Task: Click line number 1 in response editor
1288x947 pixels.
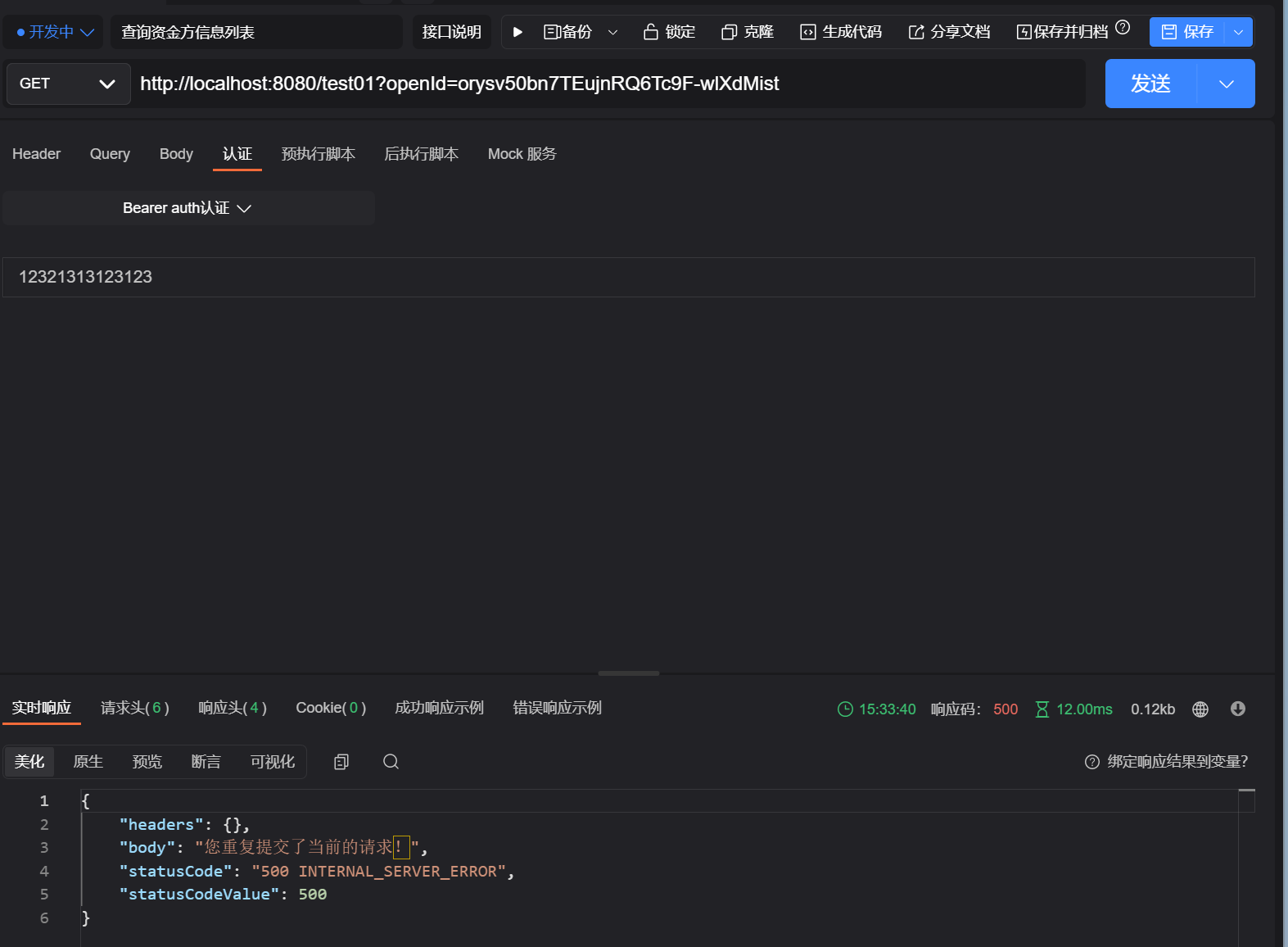Action: pos(44,801)
